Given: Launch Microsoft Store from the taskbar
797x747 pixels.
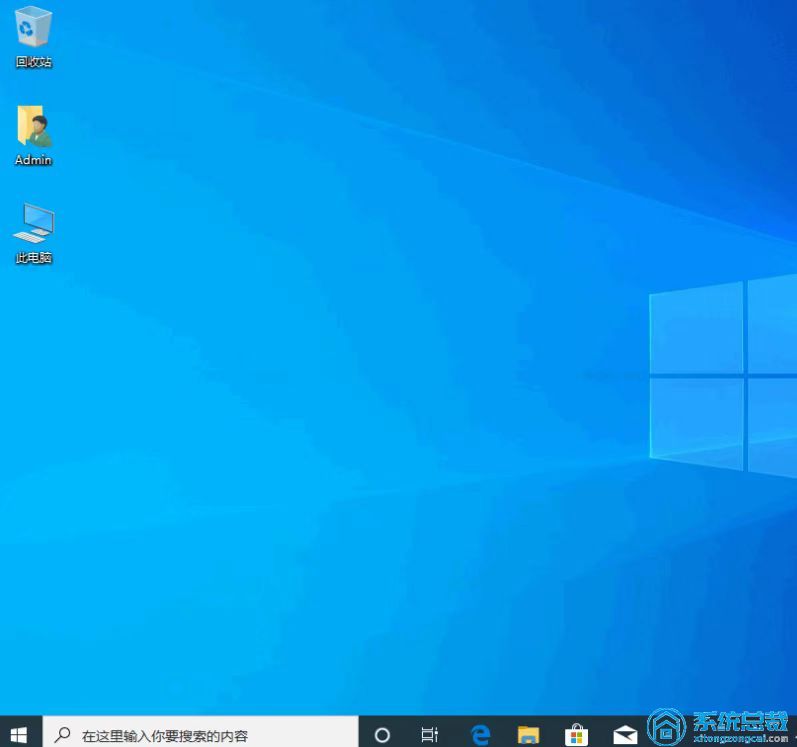Looking at the screenshot, I should [576, 735].
